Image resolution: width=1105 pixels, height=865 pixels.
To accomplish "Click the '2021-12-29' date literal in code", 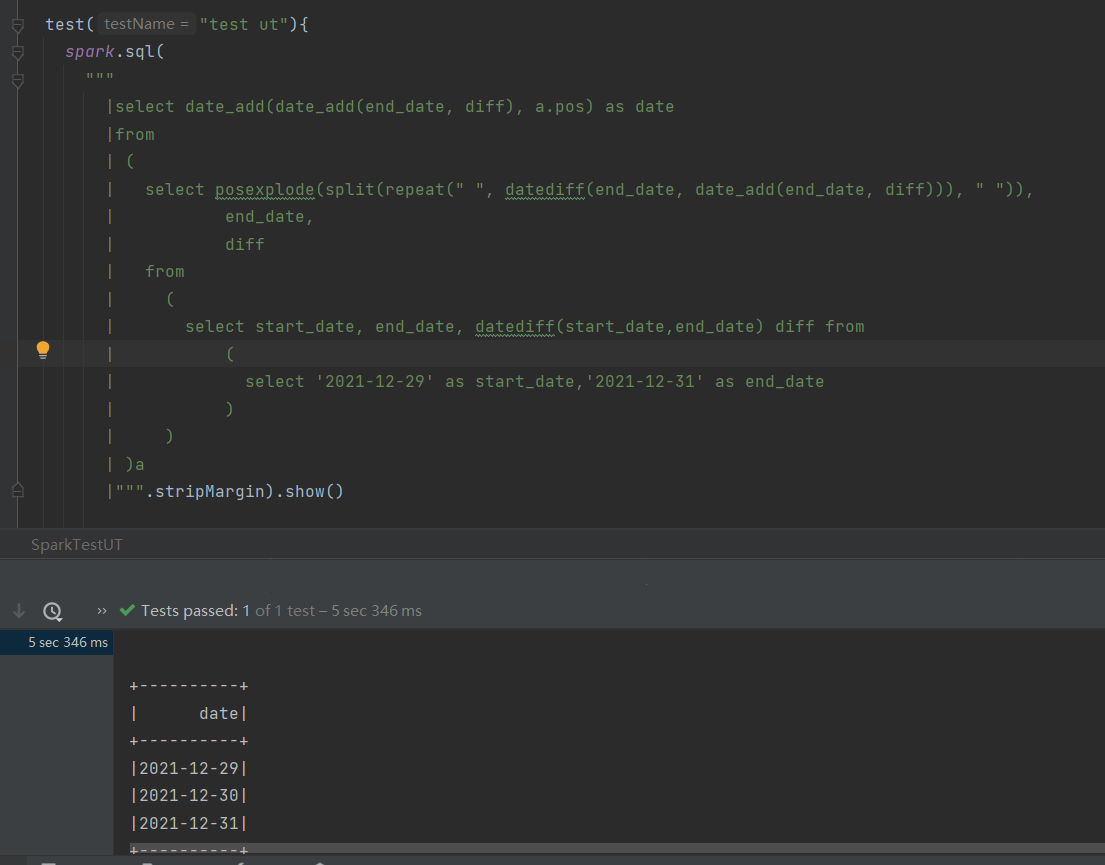I will point(375,381).
